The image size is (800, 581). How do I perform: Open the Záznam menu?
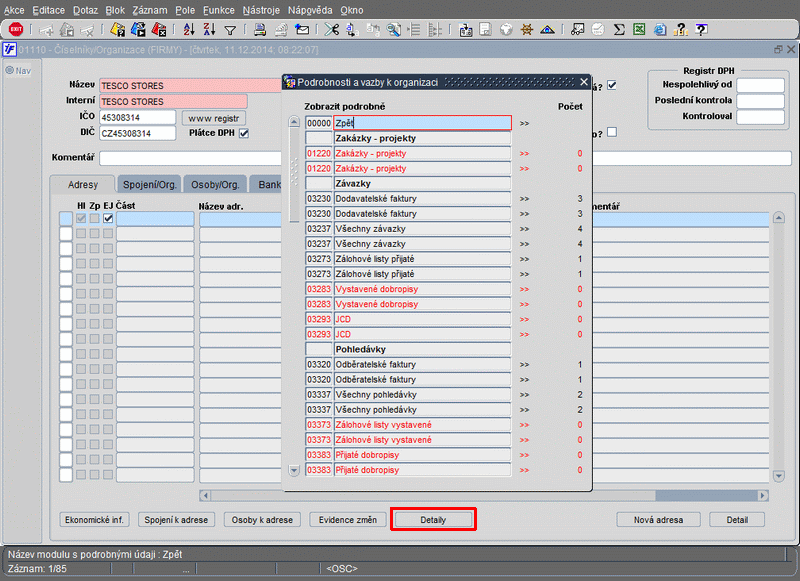(149, 10)
